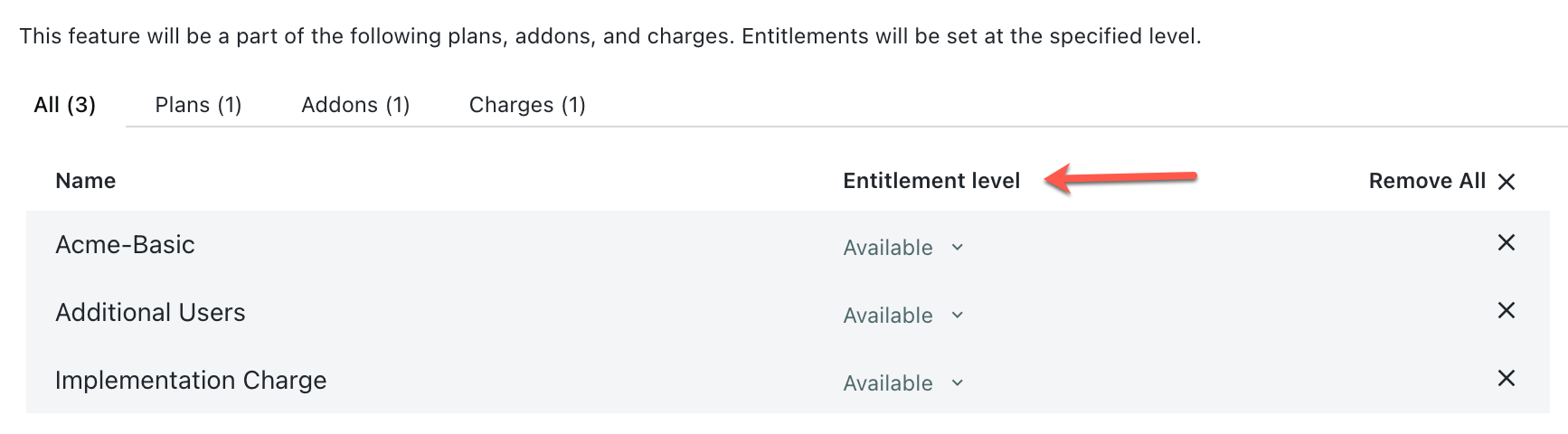Select the Implementation Charge name

[x=191, y=381]
